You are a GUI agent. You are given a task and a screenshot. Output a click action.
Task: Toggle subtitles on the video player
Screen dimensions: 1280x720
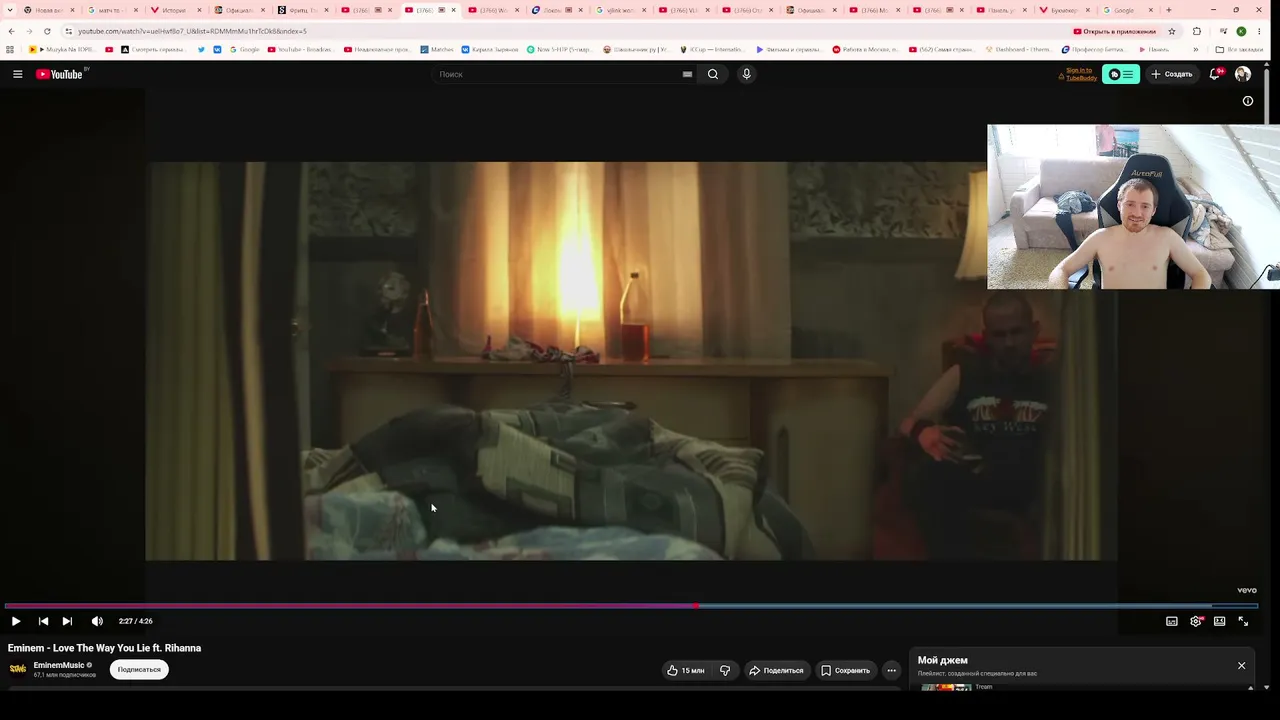point(1172,621)
